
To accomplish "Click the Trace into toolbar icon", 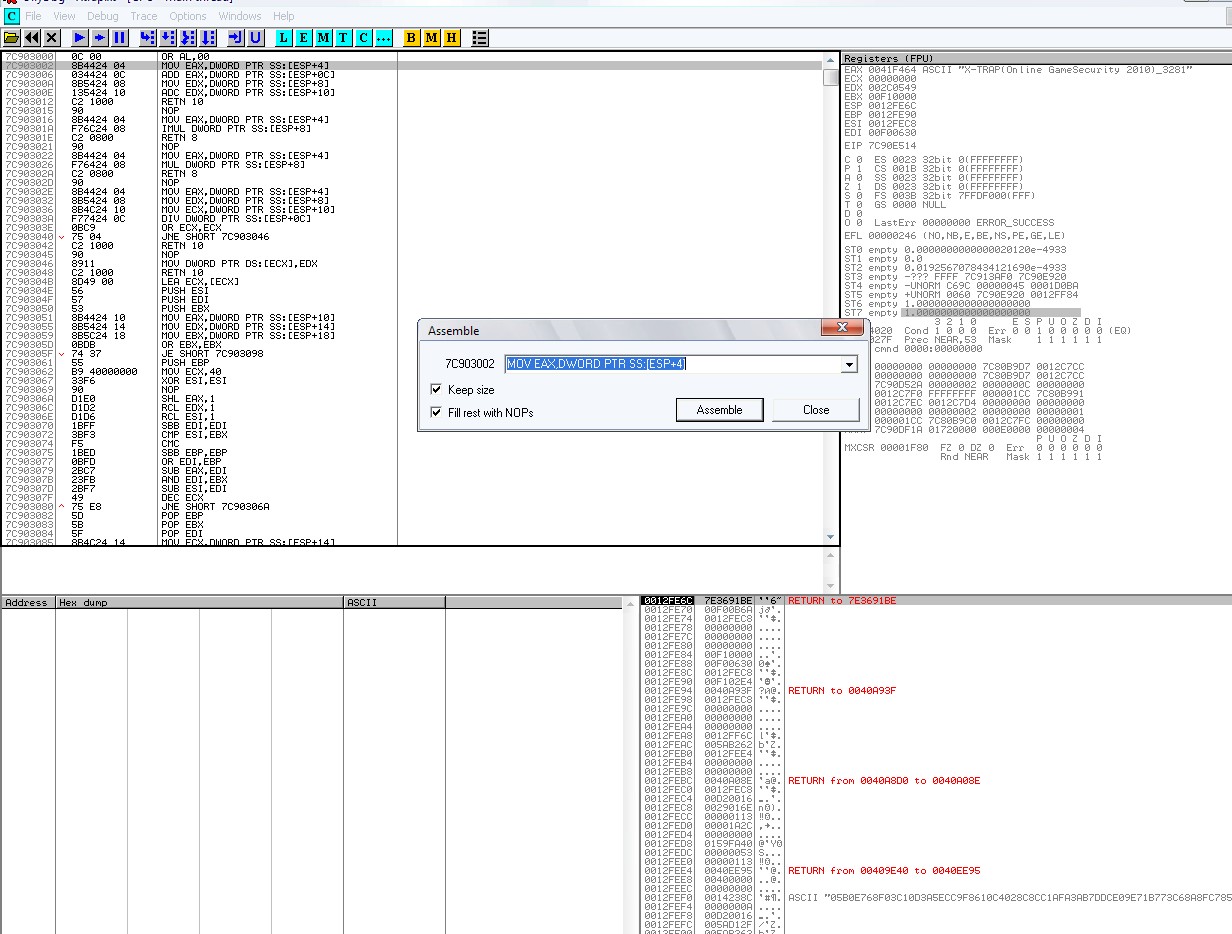I will pos(188,38).
